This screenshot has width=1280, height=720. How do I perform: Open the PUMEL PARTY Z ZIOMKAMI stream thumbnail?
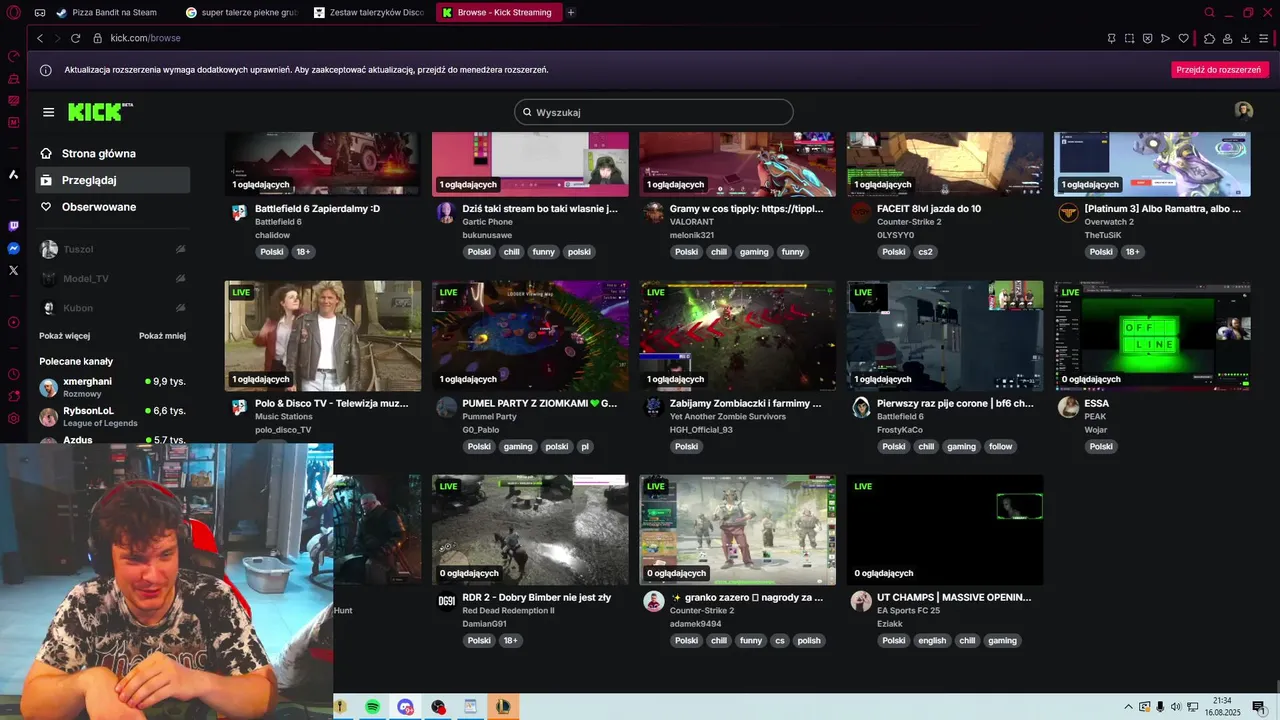[530, 335]
